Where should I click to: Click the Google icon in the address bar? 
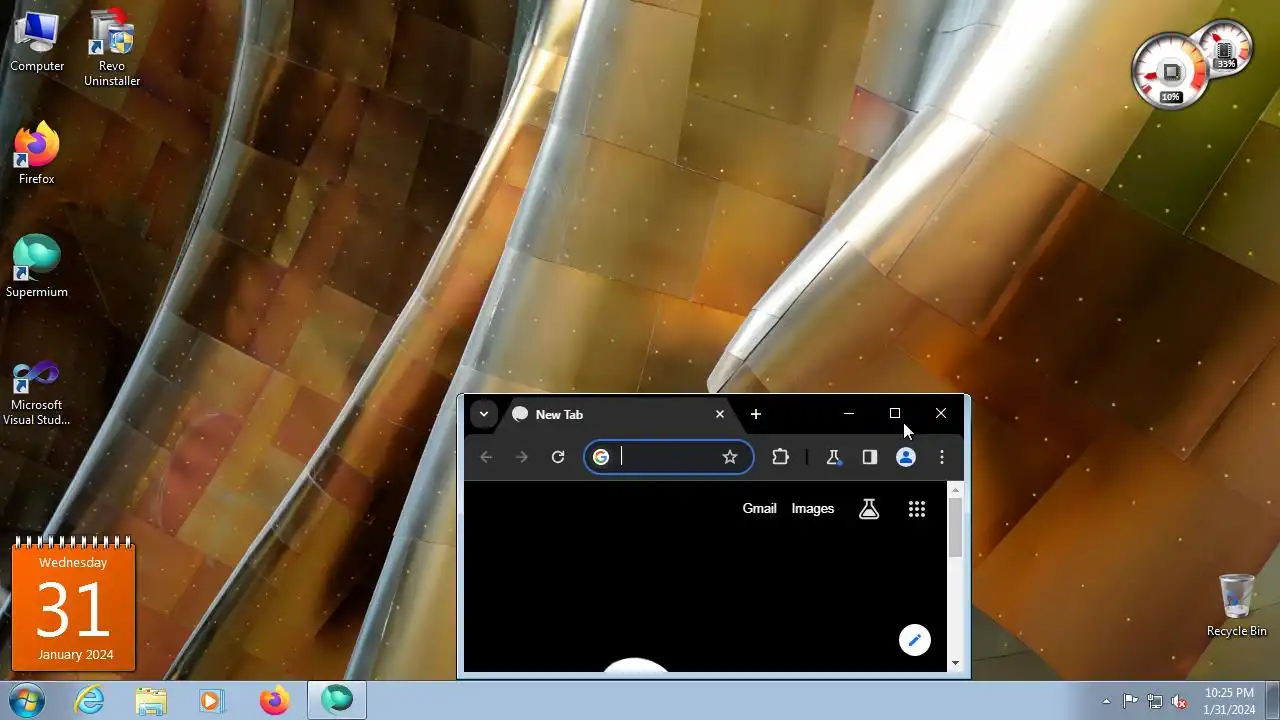click(601, 457)
